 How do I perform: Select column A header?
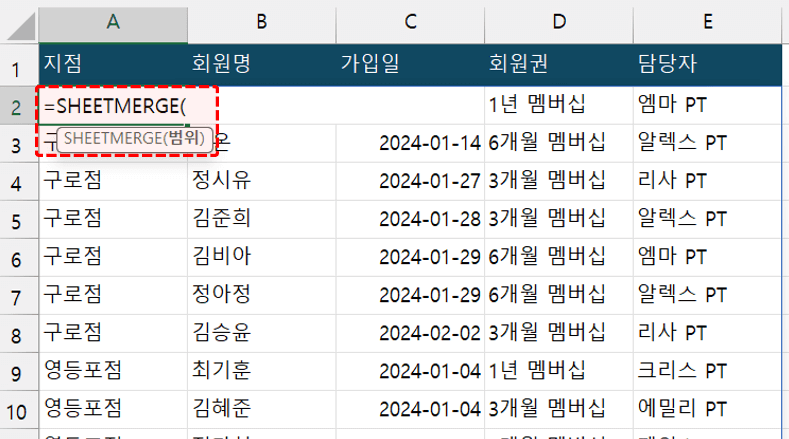point(113,22)
